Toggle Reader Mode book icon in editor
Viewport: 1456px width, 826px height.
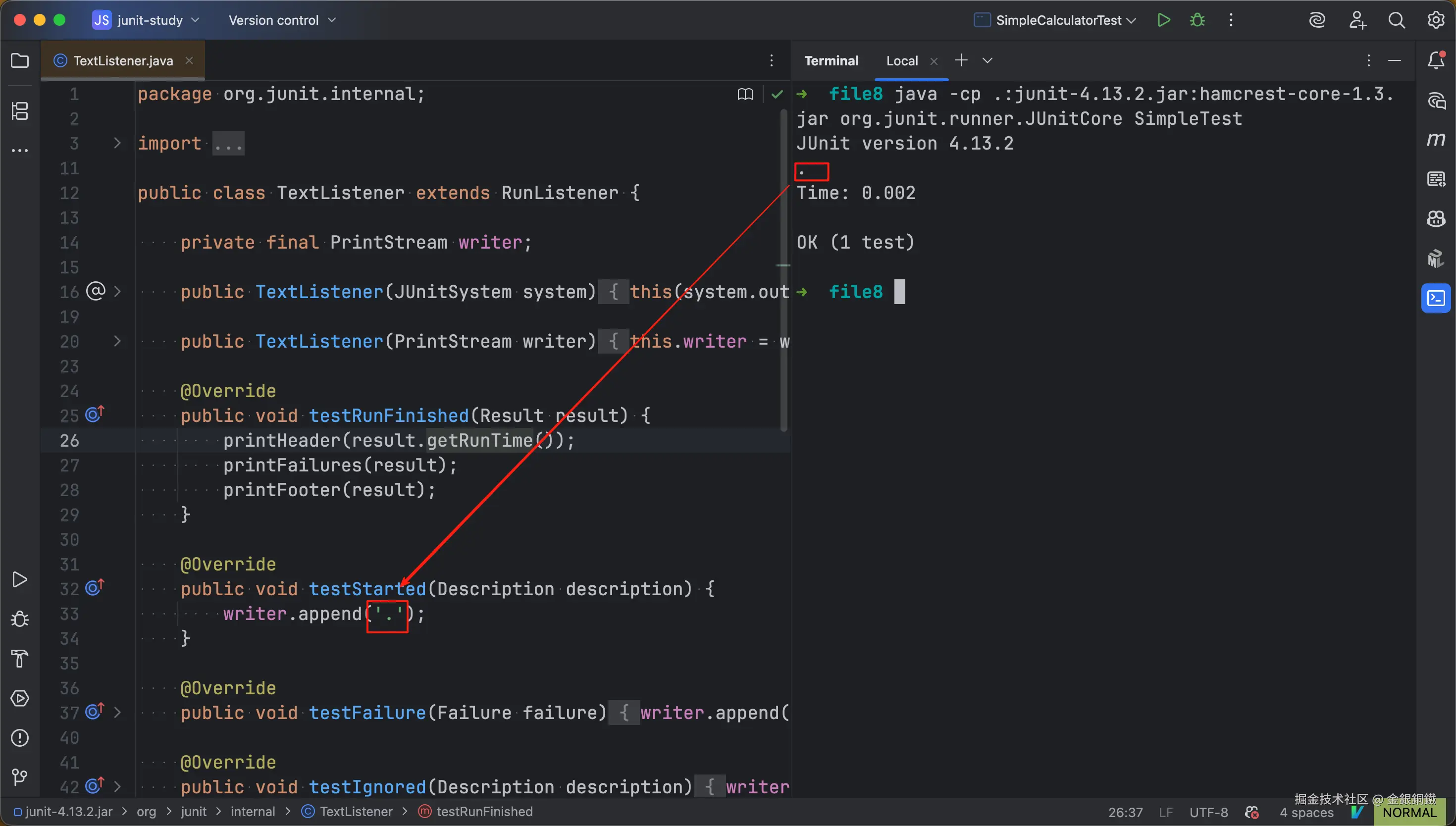[x=745, y=94]
